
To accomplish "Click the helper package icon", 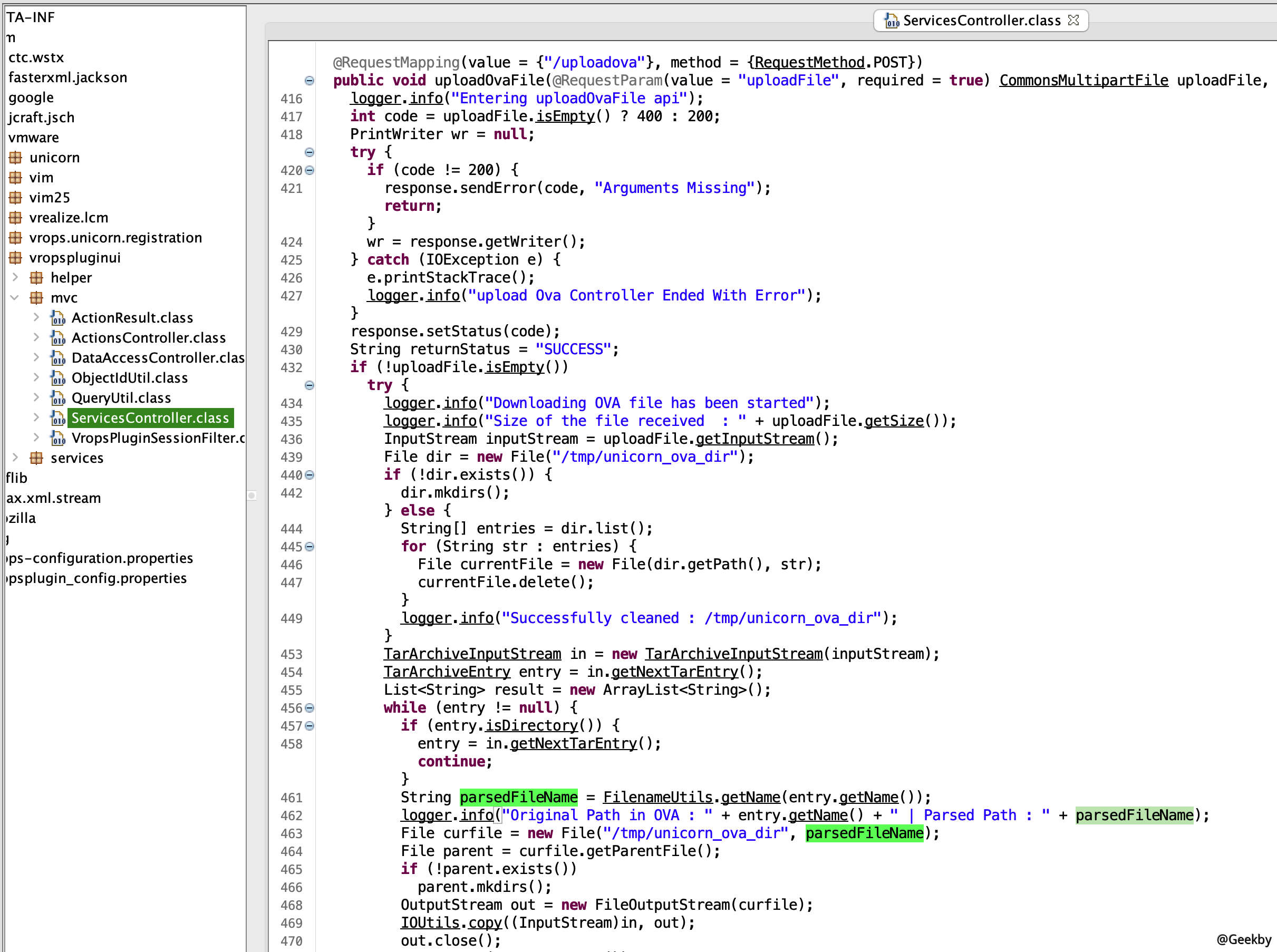I will click(36, 278).
